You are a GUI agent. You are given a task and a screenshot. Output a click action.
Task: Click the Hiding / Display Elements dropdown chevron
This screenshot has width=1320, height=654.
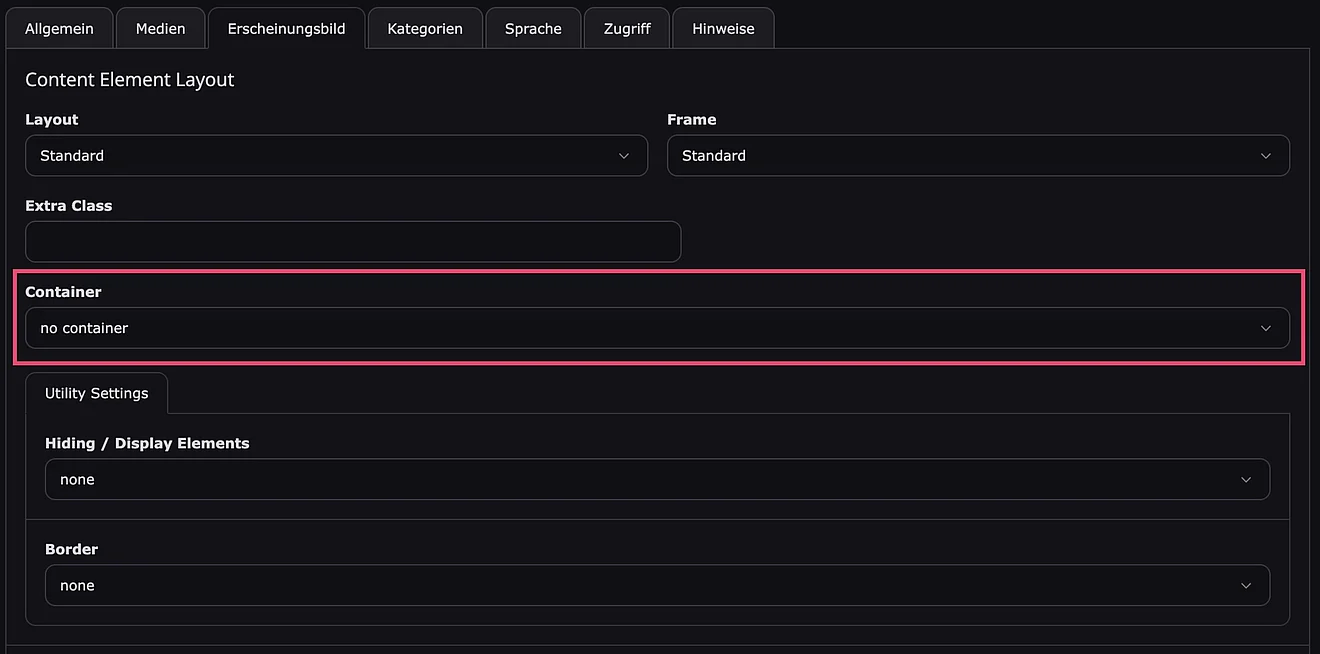tap(1245, 480)
